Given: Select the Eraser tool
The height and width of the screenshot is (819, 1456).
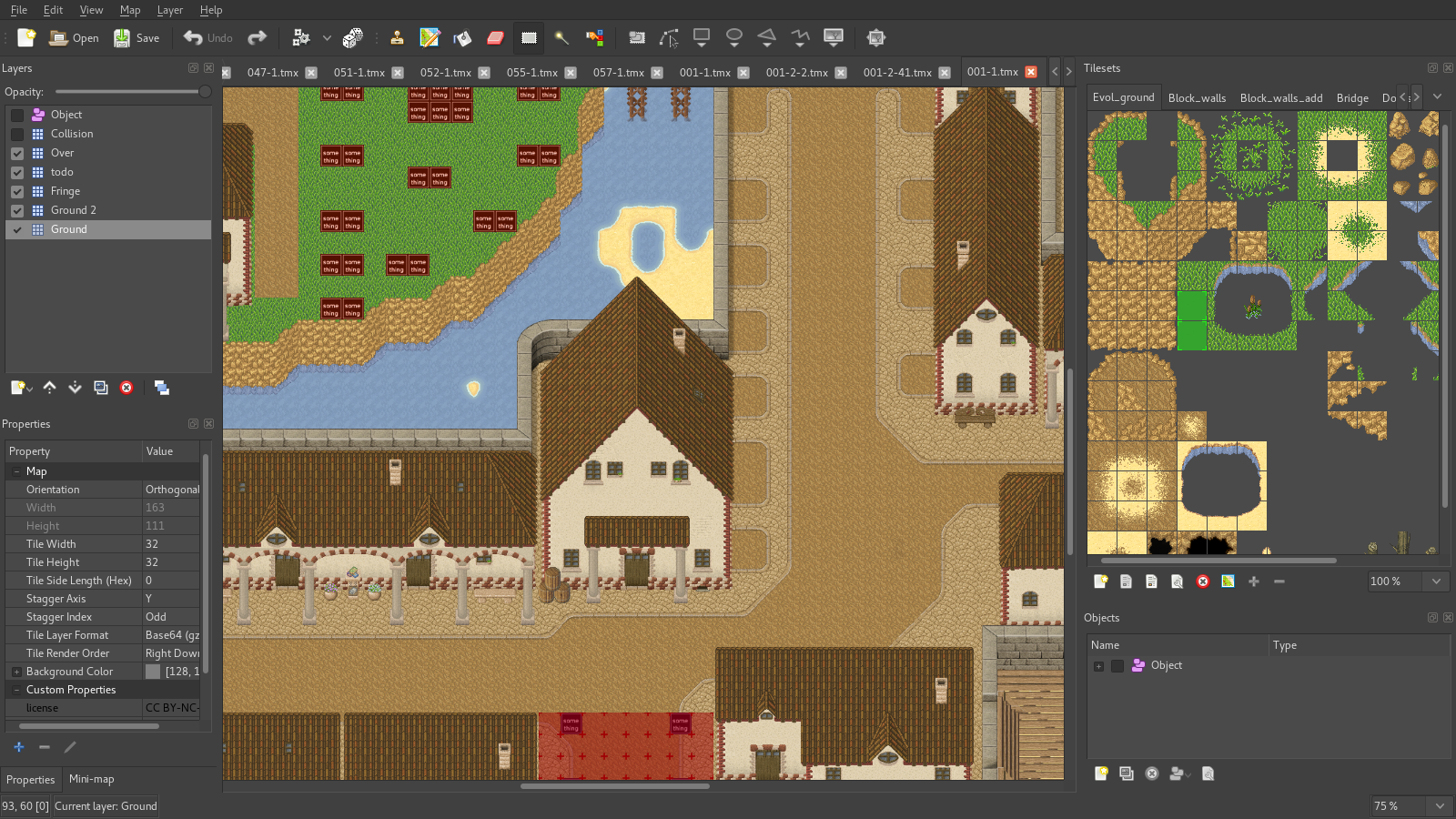Looking at the screenshot, I should coord(495,37).
